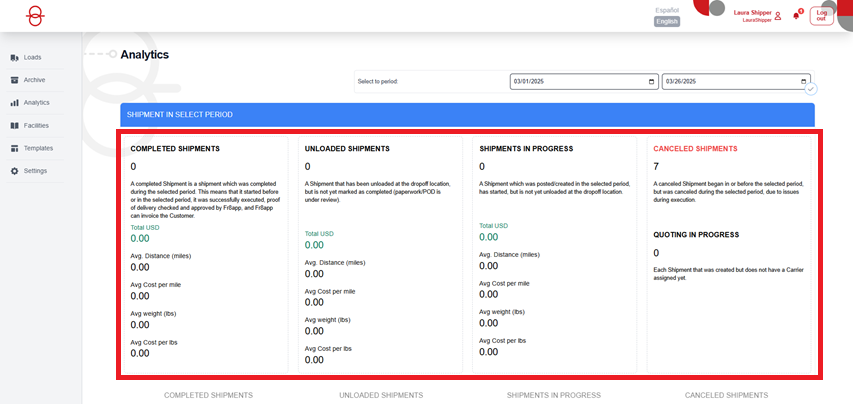Click the Log out button

click(821, 16)
